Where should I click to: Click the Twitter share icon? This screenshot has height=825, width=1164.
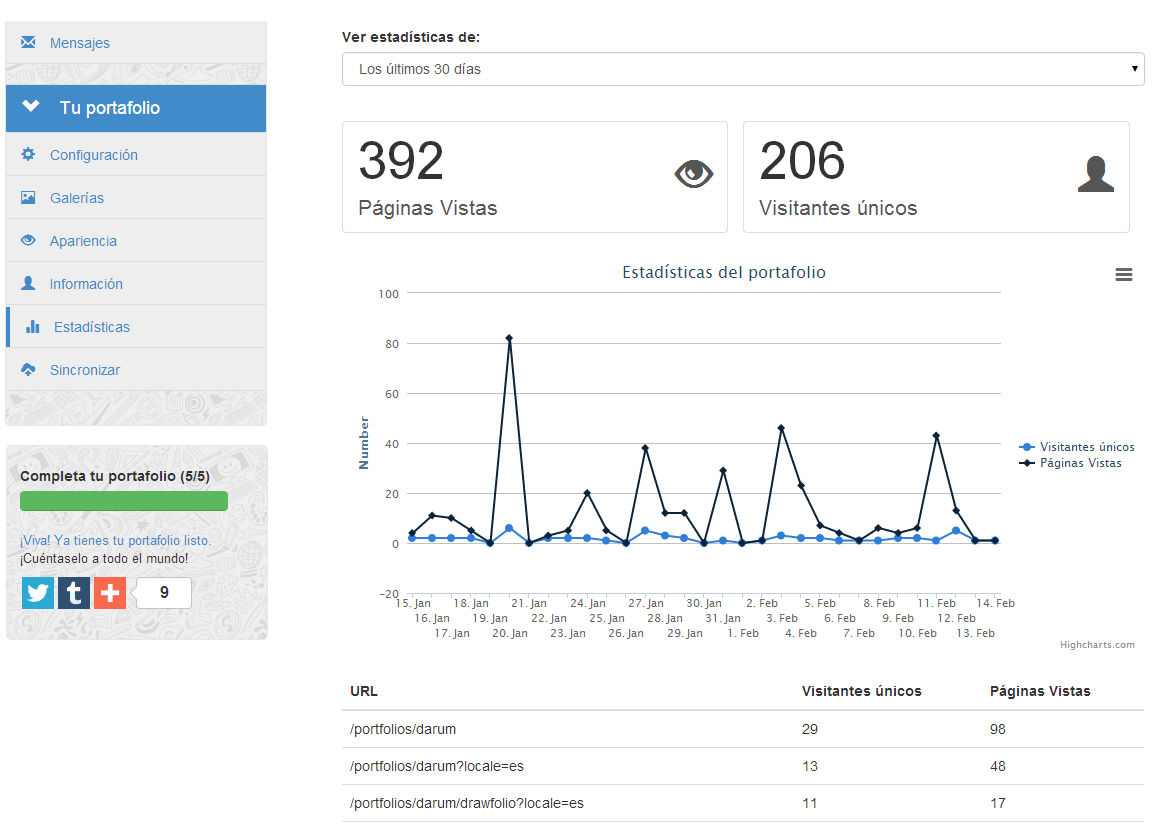(38, 593)
